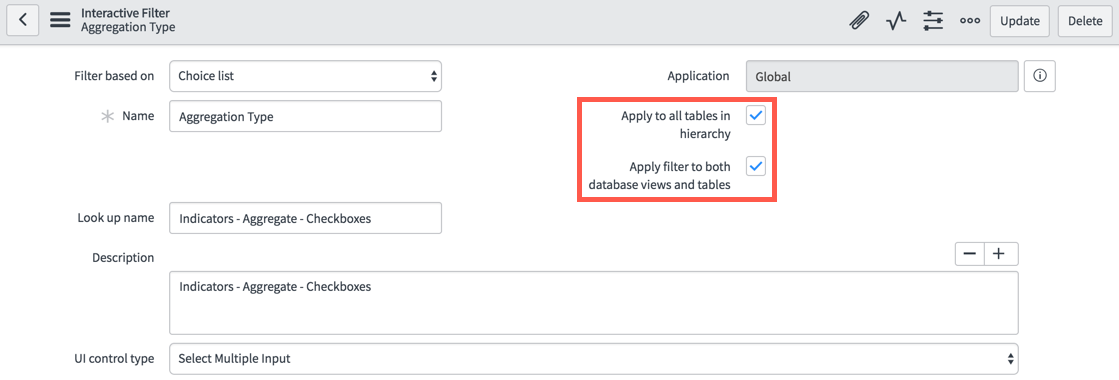
Task: Click the Application field showing Global
Action: click(881, 76)
